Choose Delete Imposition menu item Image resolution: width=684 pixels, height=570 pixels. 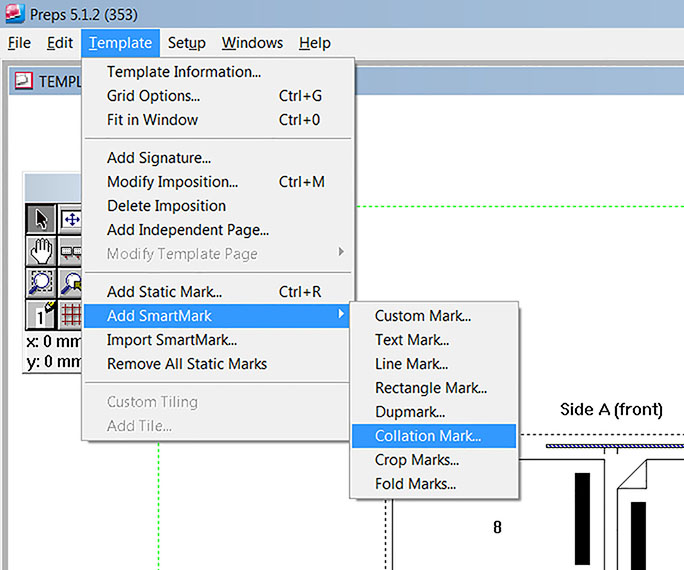pyautogui.click(x=217, y=205)
